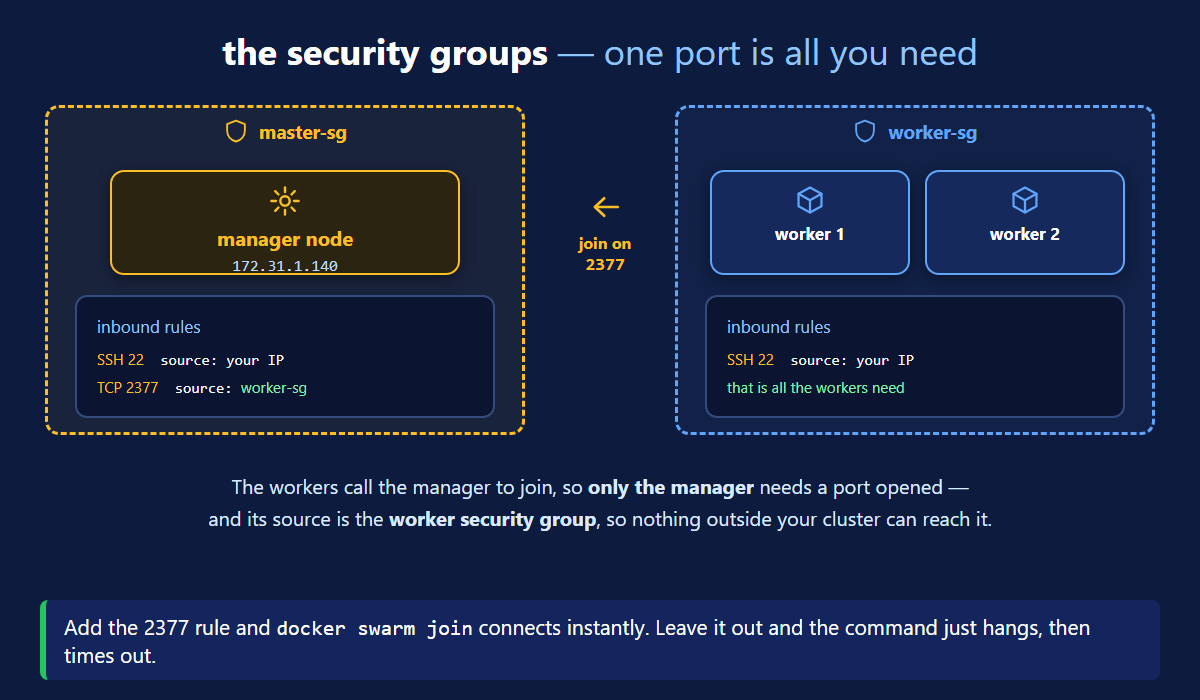Click 'inbound rules' heading in the worker-sg box
The width and height of the screenshot is (1200, 700).
779,327
